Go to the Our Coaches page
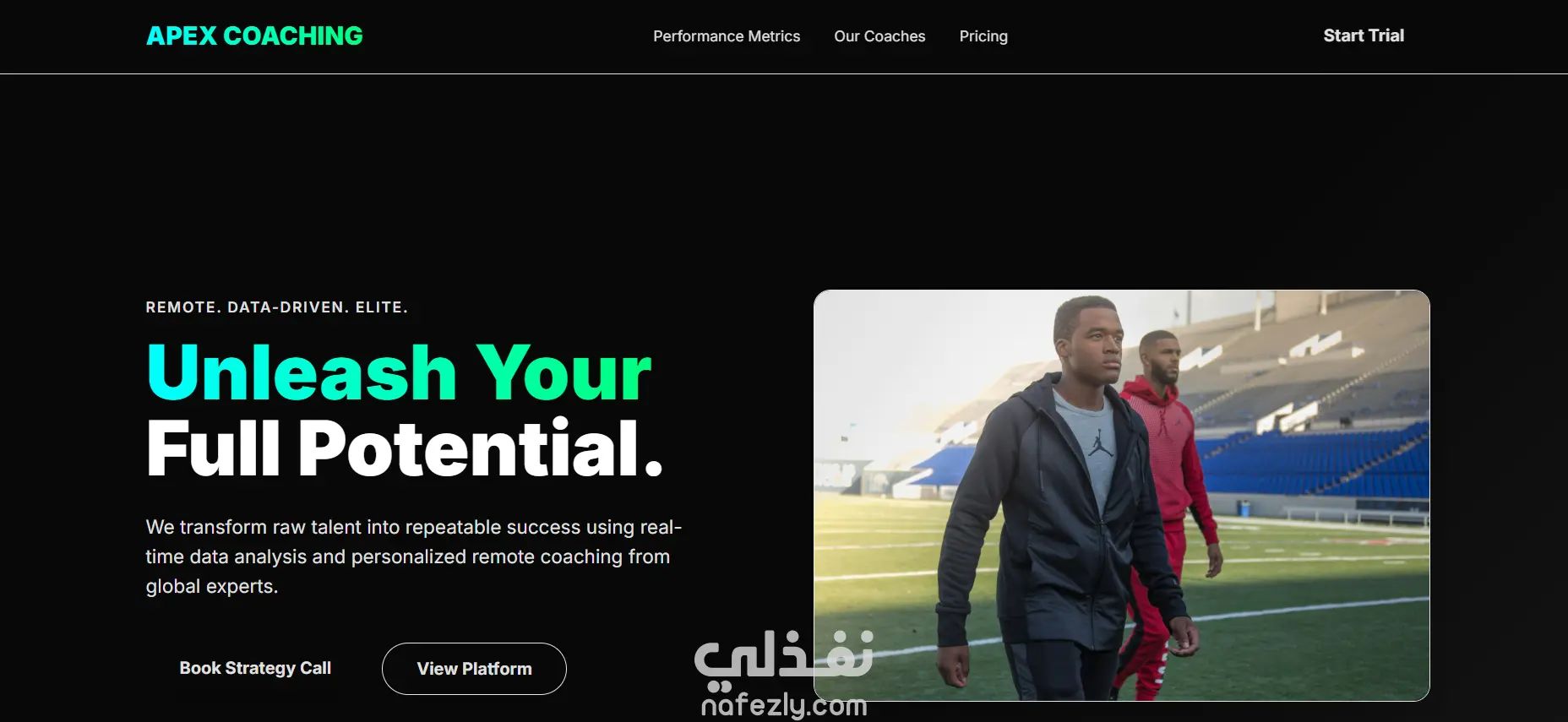Image resolution: width=1568 pixels, height=722 pixels. tap(879, 36)
